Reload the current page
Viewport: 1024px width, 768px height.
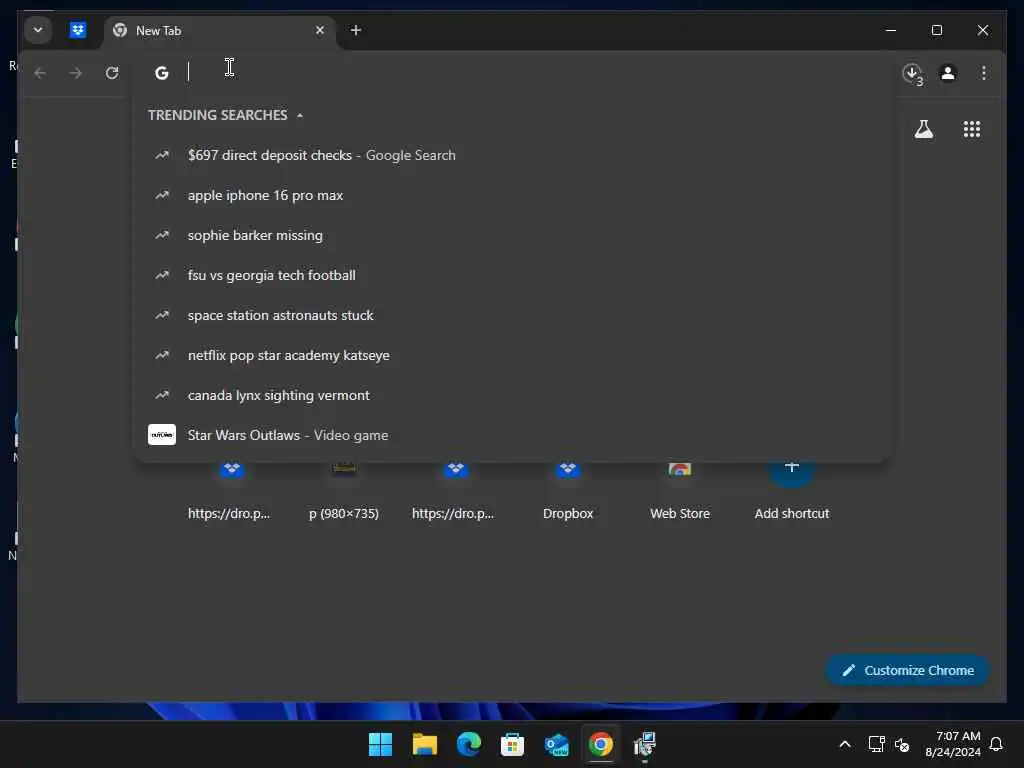112,73
